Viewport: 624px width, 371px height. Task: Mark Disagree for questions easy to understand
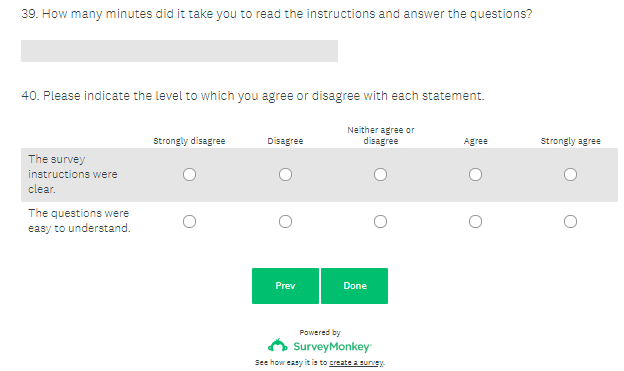285,221
